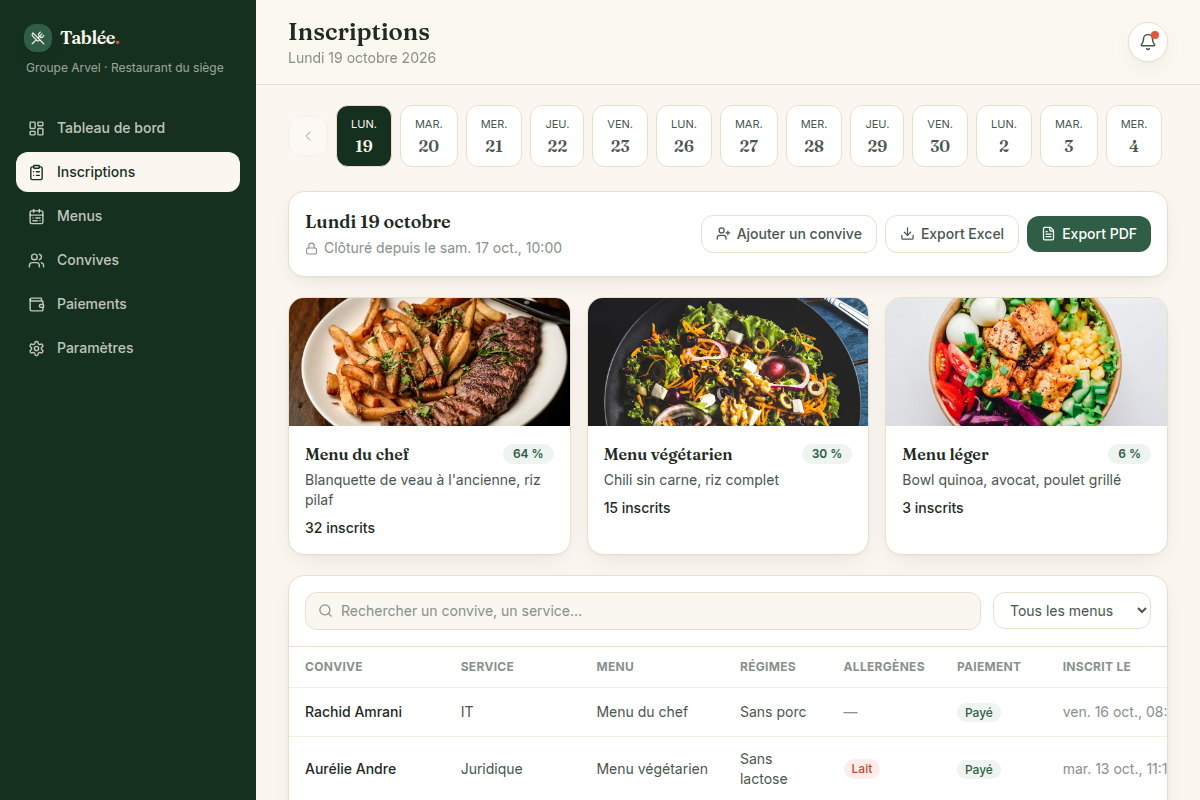
Task: Click the 64 % badge
Action: click(528, 454)
